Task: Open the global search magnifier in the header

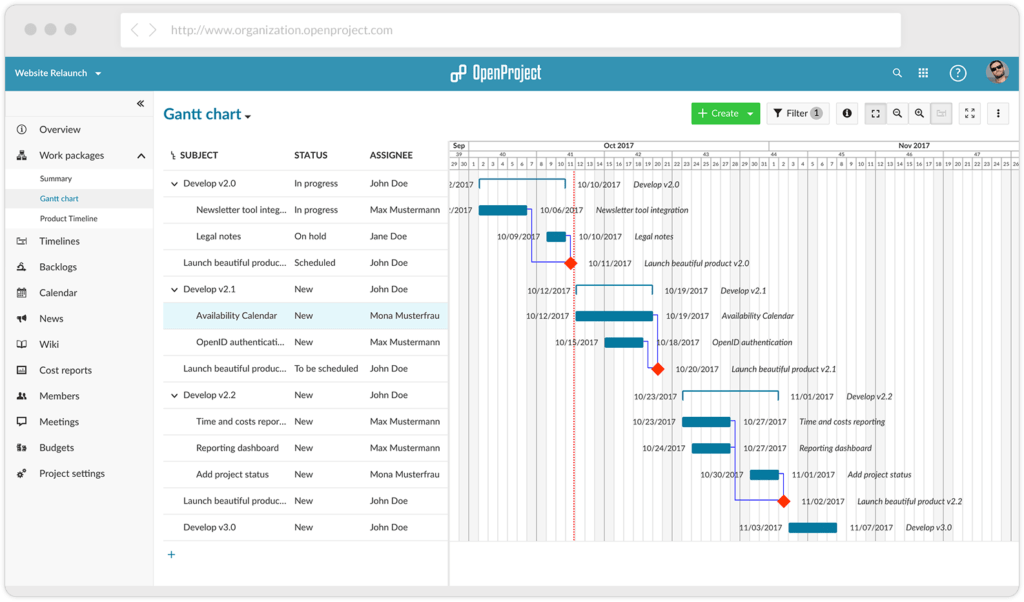Action: 897,72
